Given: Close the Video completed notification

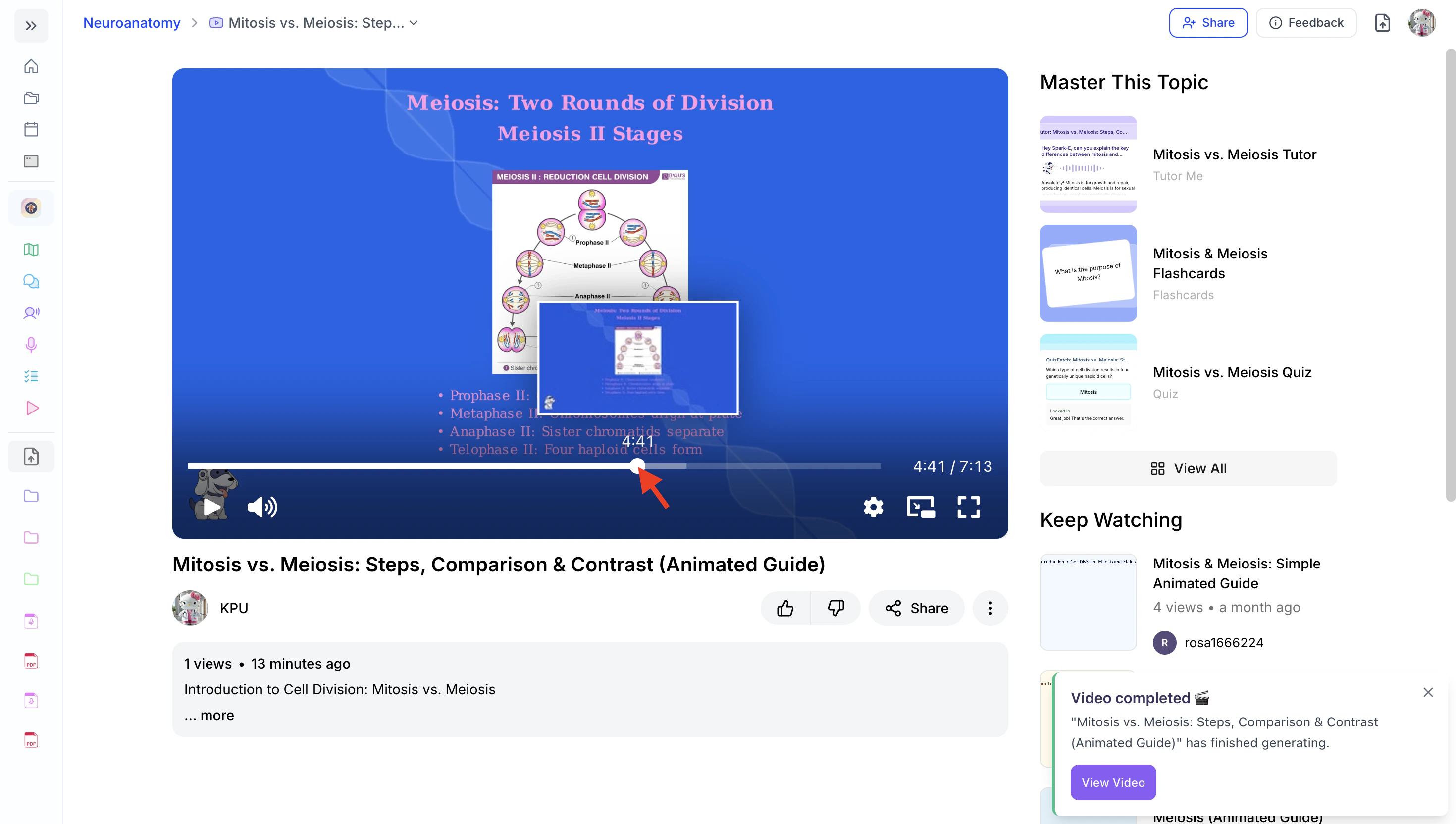Looking at the screenshot, I should [1428, 692].
